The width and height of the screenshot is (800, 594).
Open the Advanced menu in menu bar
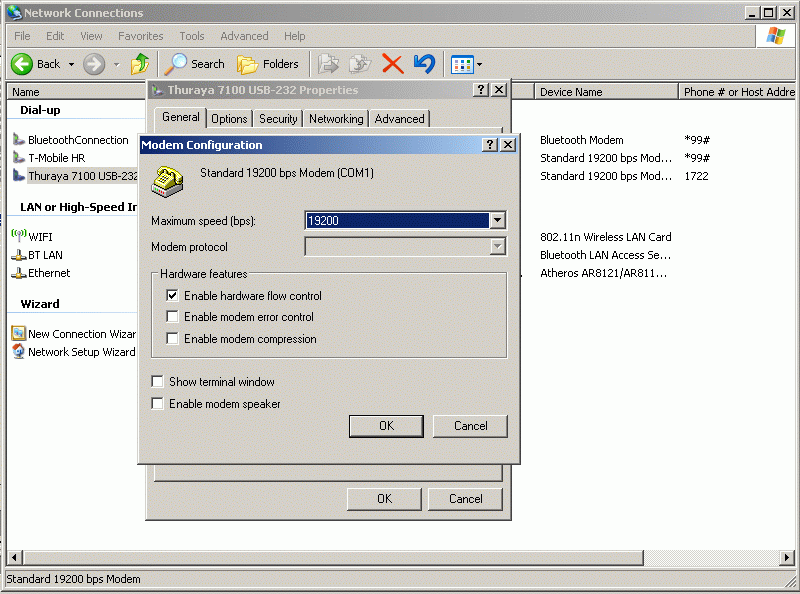[244, 36]
